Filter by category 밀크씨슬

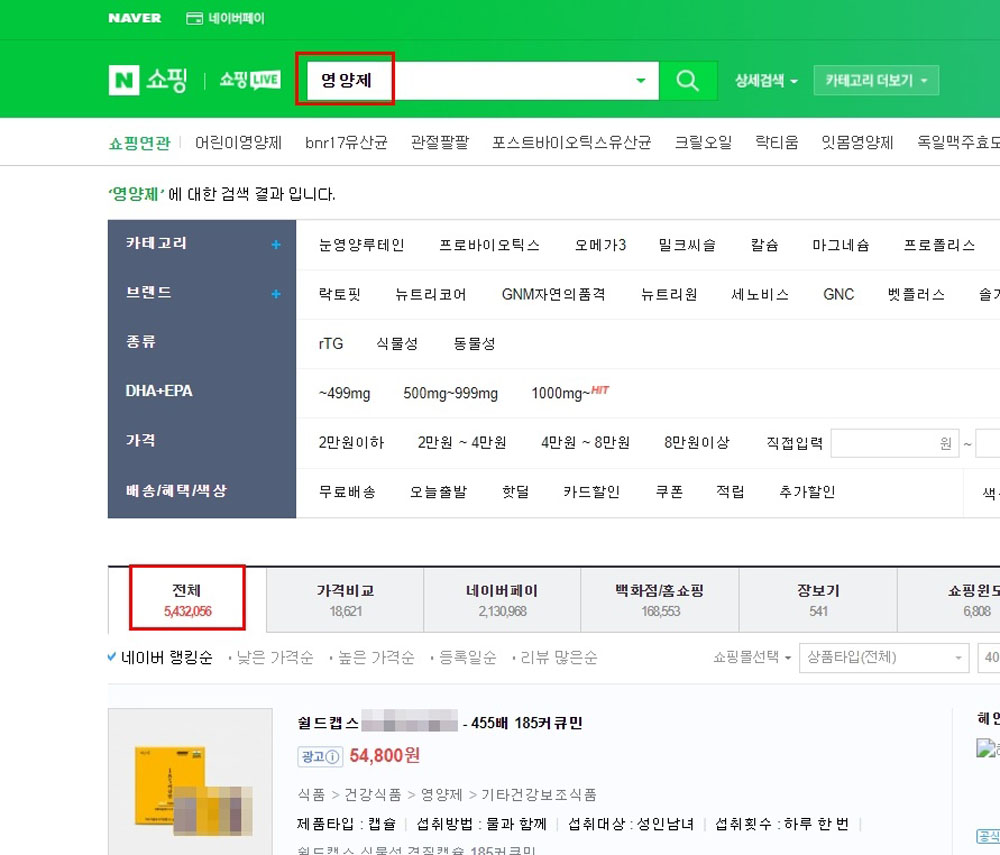click(x=687, y=245)
